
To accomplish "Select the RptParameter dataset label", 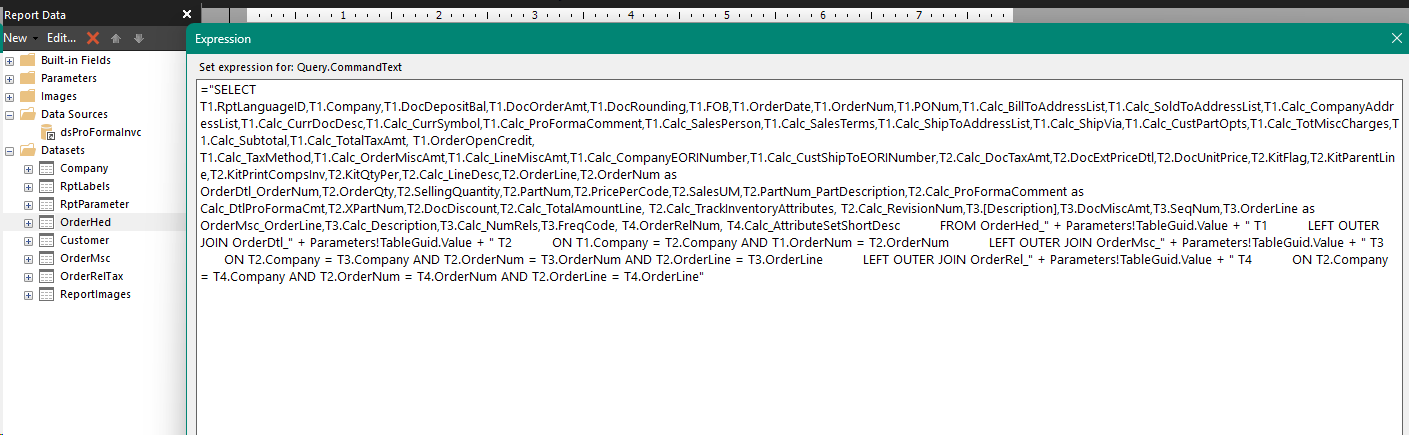I will pyautogui.click(x=94, y=204).
